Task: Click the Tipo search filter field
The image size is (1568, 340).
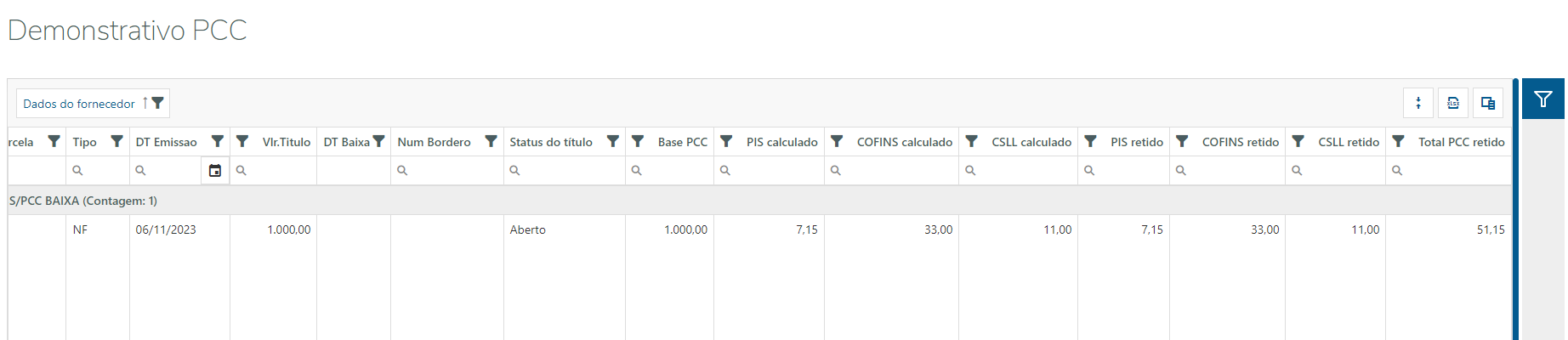Action: [x=102, y=171]
